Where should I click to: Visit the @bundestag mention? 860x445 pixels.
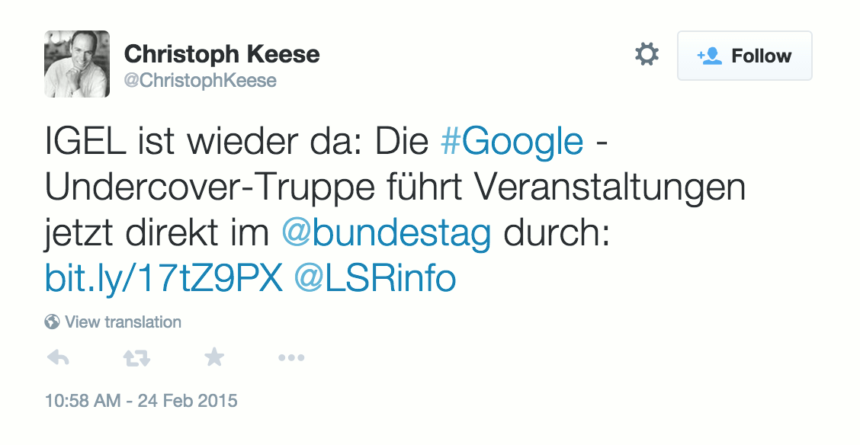pyautogui.click(x=386, y=234)
